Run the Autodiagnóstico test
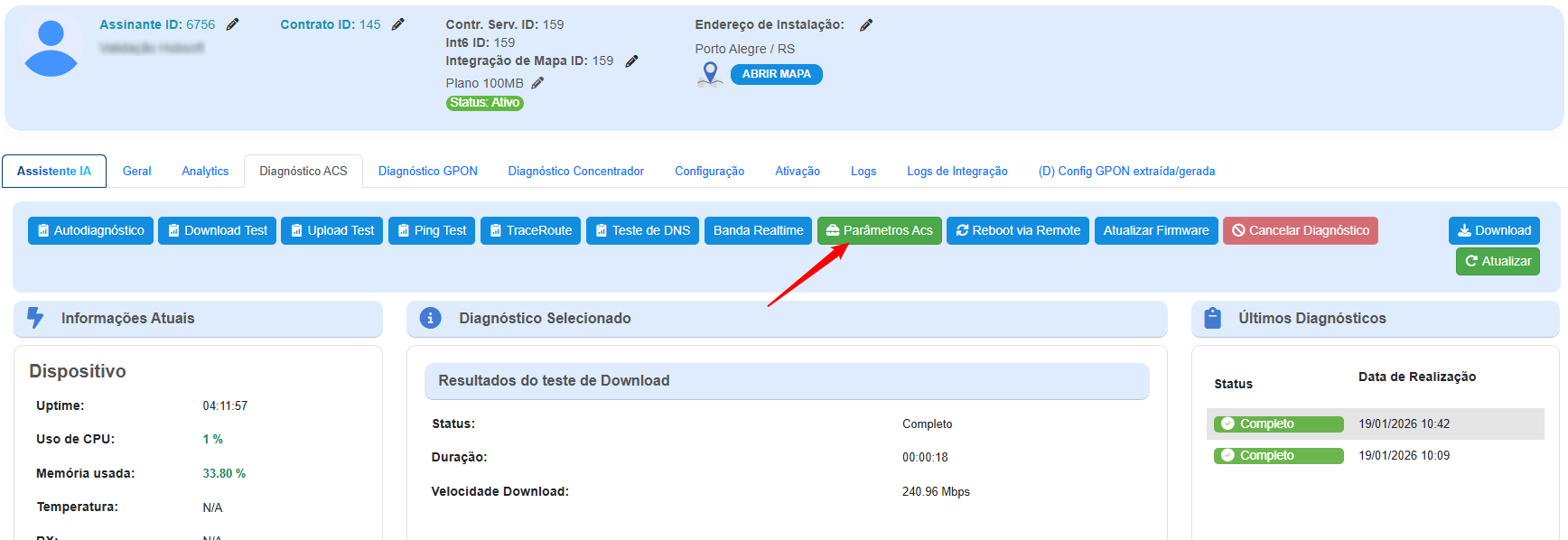1568x540 pixels. click(x=90, y=230)
